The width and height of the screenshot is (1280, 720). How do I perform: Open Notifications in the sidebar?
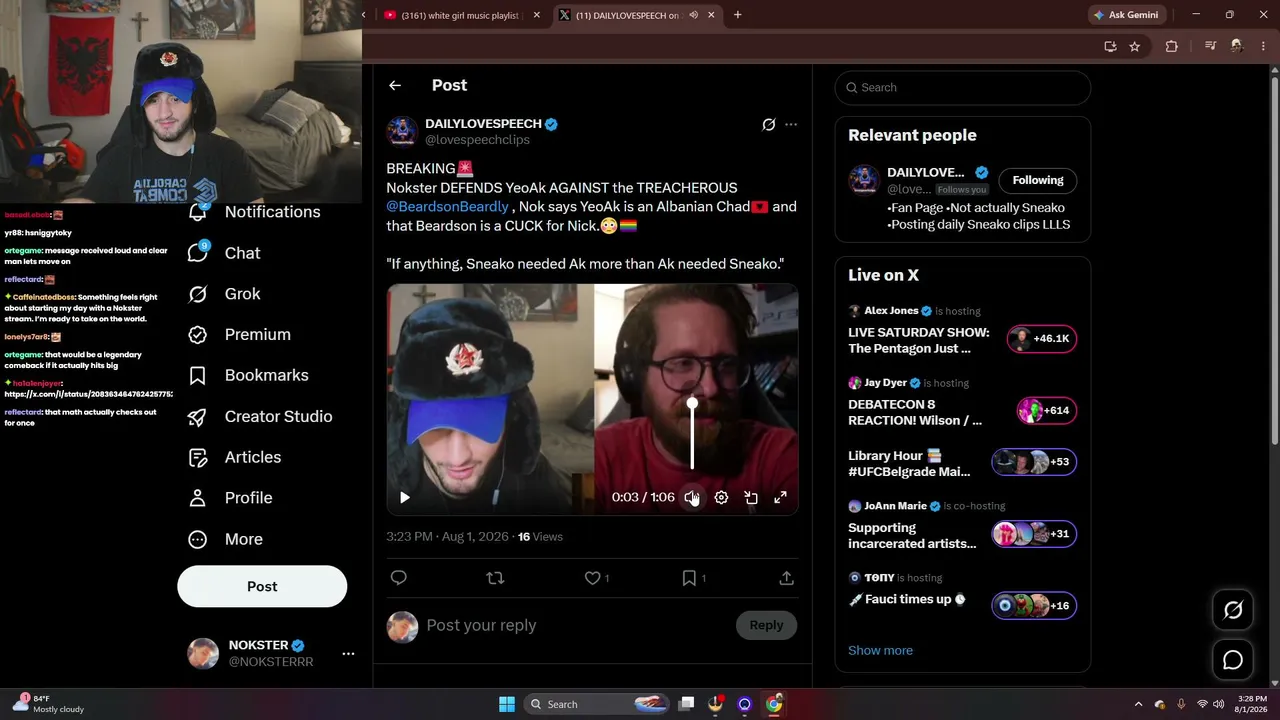point(254,212)
